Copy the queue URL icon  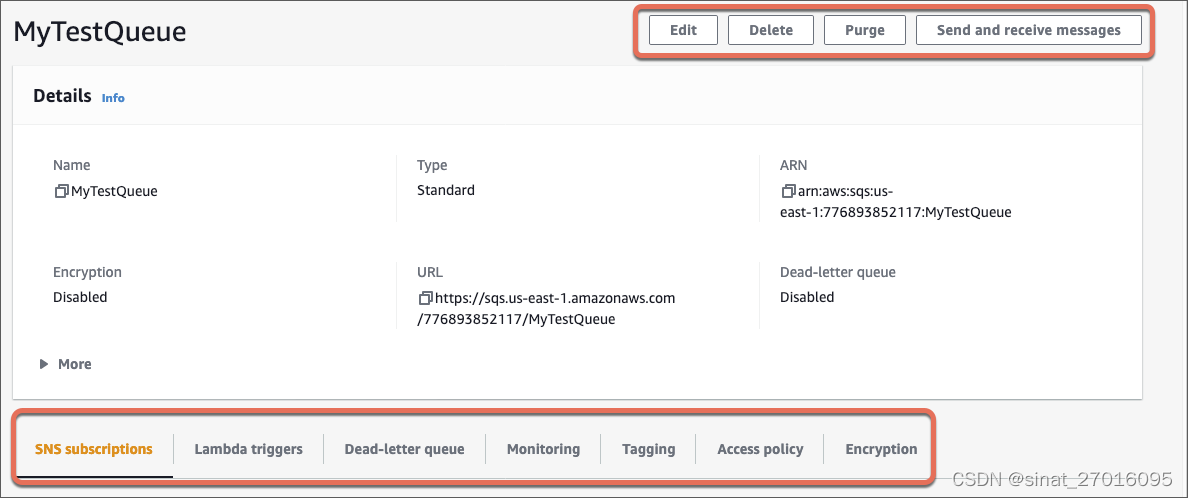tap(424, 298)
